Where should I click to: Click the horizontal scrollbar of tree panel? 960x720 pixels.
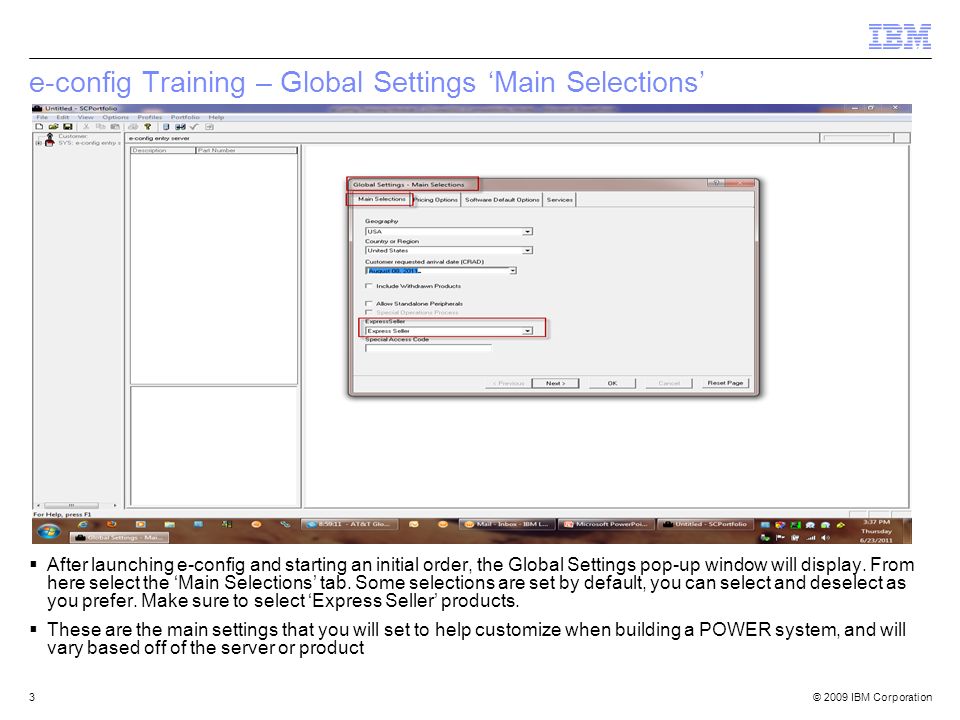pos(76,505)
